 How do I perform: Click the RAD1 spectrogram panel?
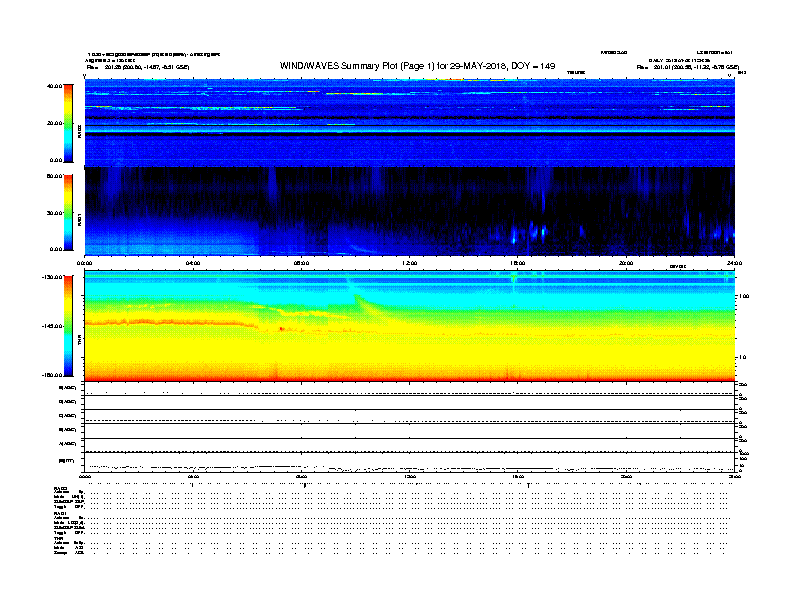tap(410, 212)
